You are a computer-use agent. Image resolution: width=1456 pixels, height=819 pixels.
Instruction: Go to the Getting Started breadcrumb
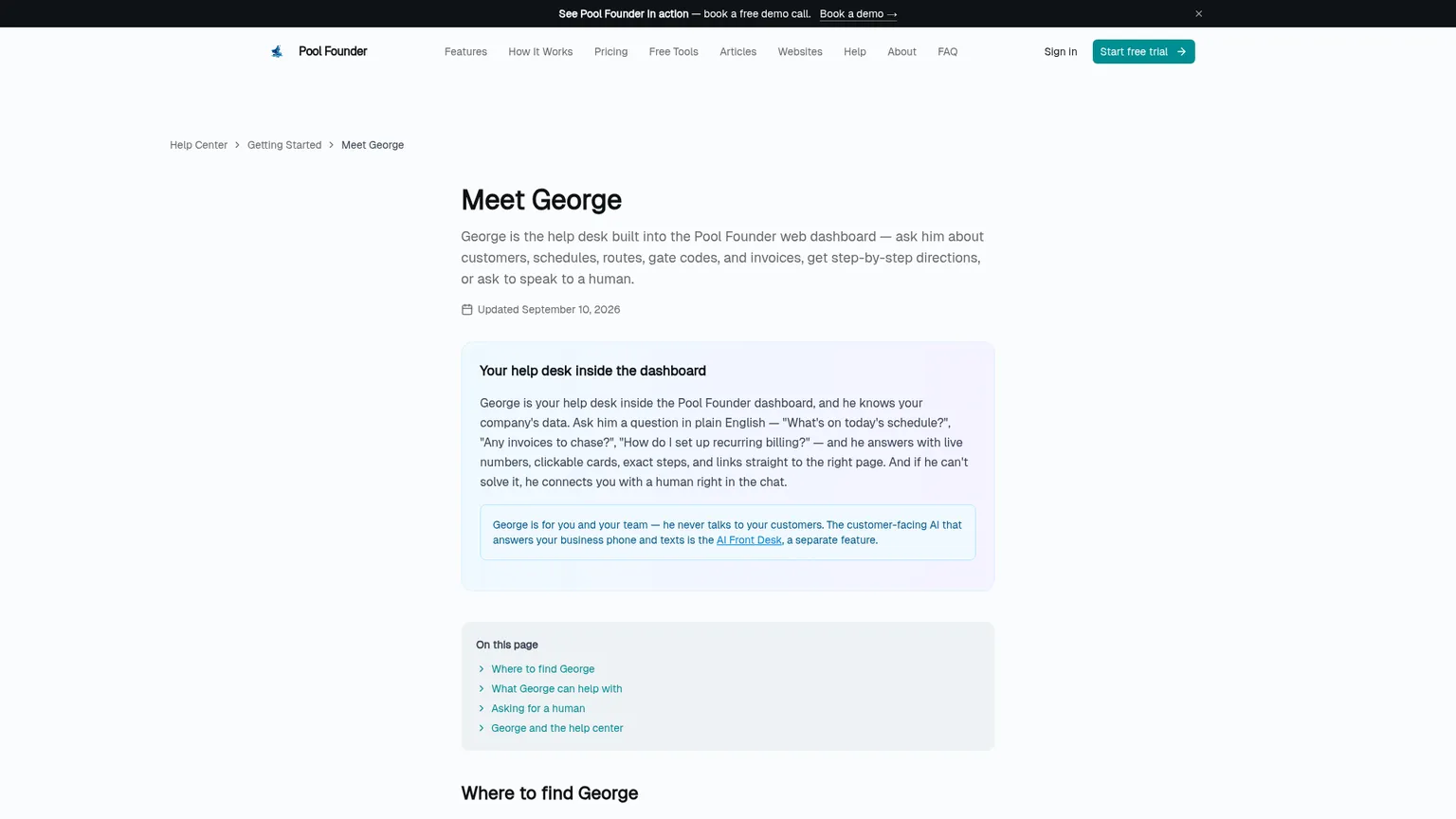click(284, 145)
